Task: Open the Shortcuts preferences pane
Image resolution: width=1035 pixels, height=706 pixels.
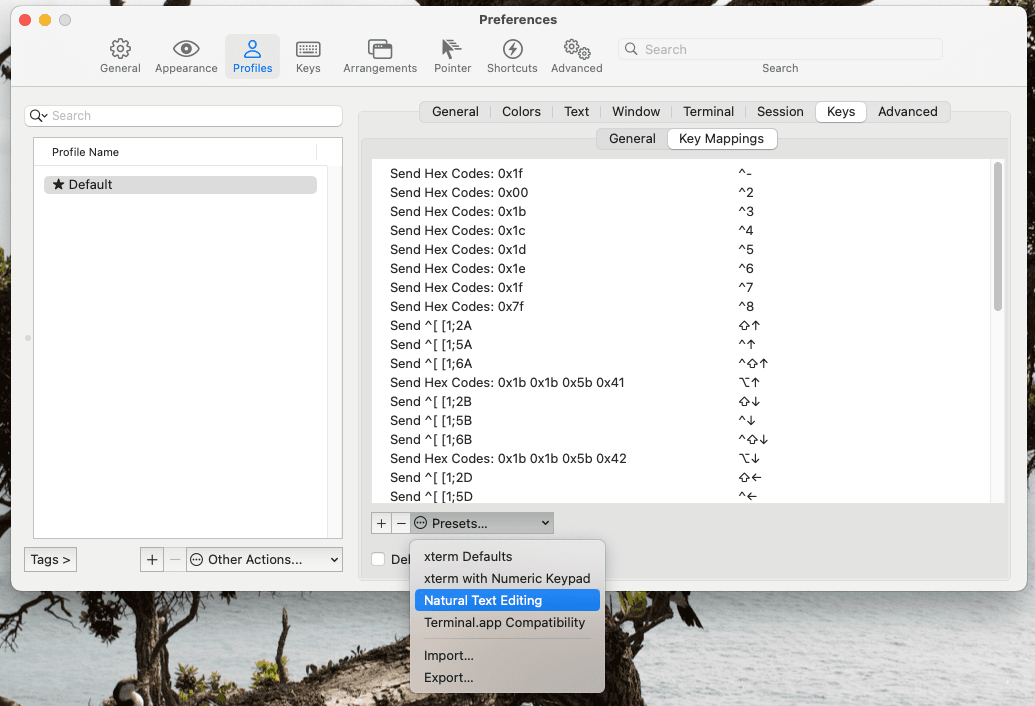Action: 512,56
